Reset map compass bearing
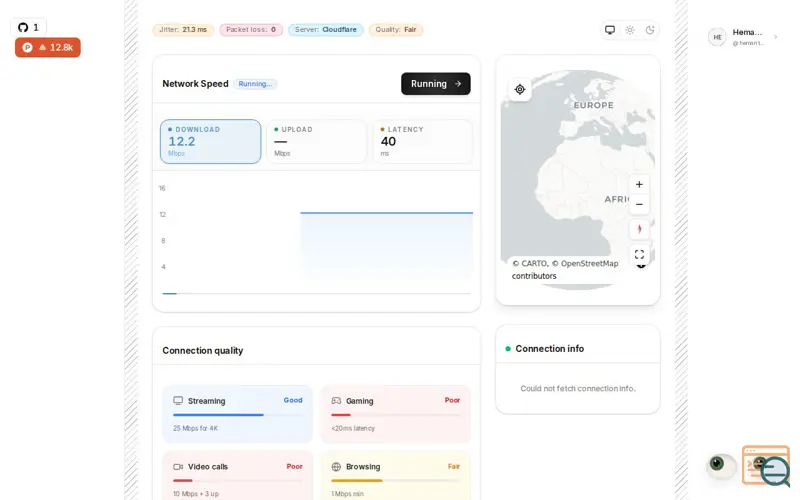This screenshot has width=800, height=500. point(639,229)
